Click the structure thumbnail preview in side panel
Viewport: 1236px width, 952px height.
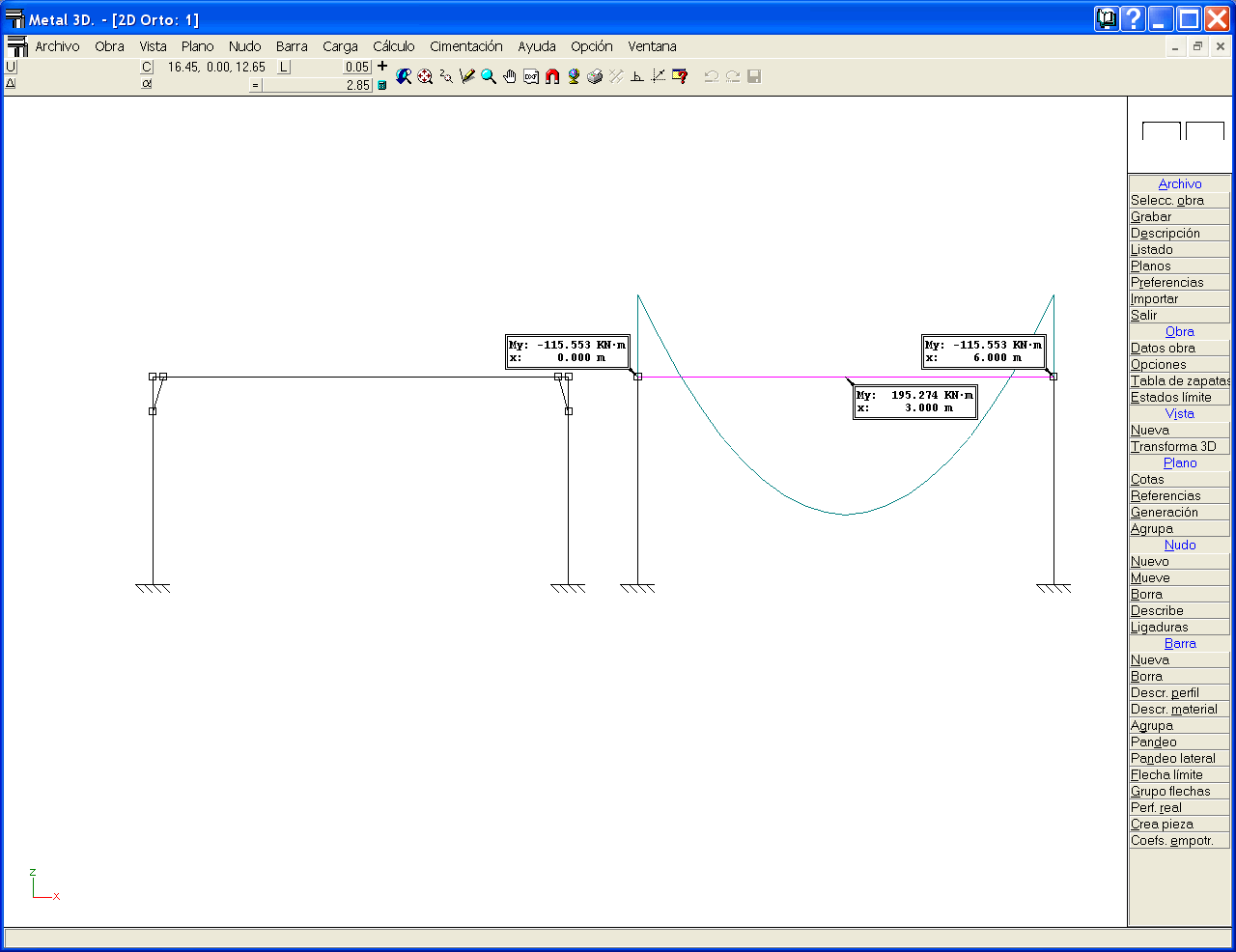coord(1180,134)
